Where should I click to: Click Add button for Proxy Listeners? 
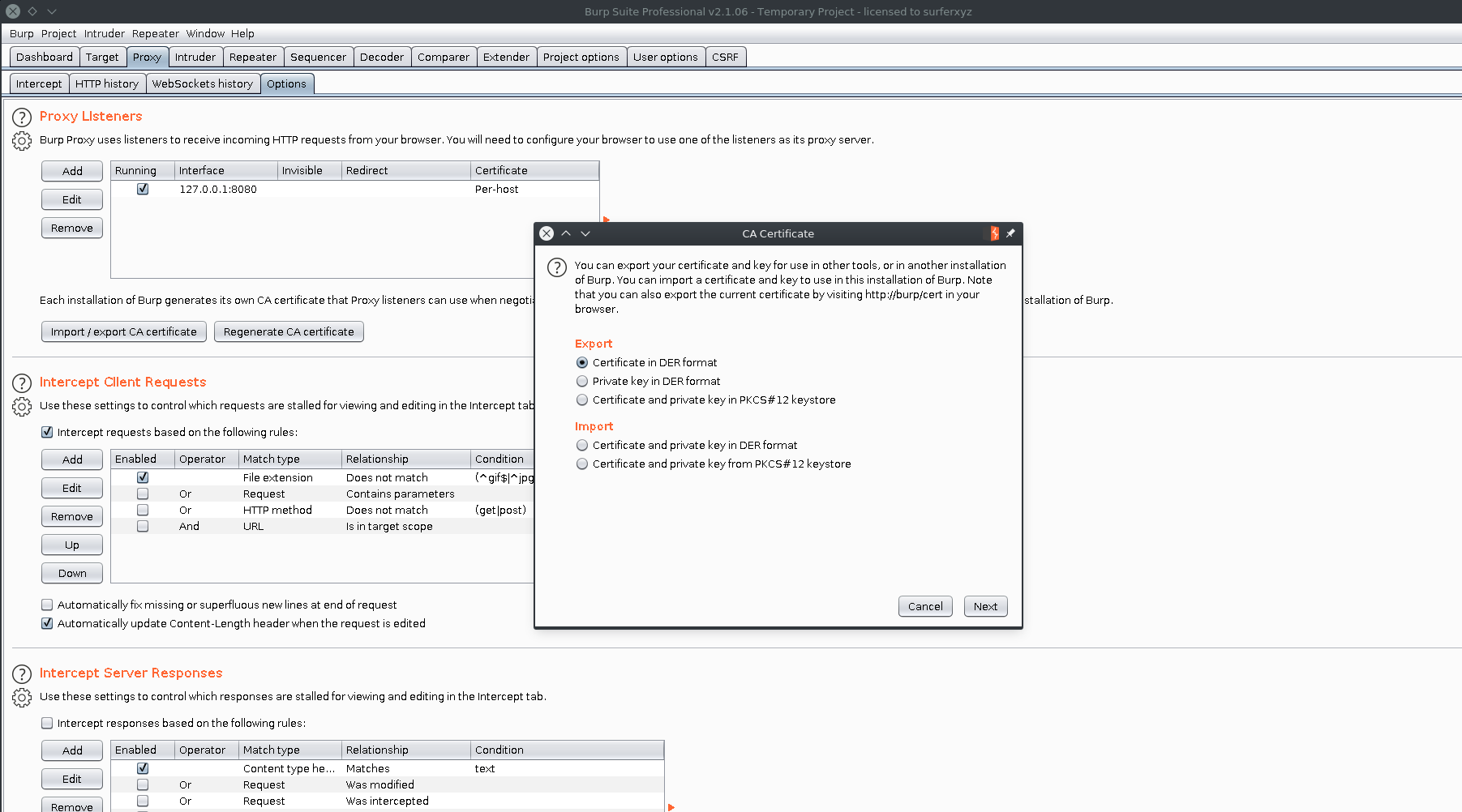click(72, 171)
